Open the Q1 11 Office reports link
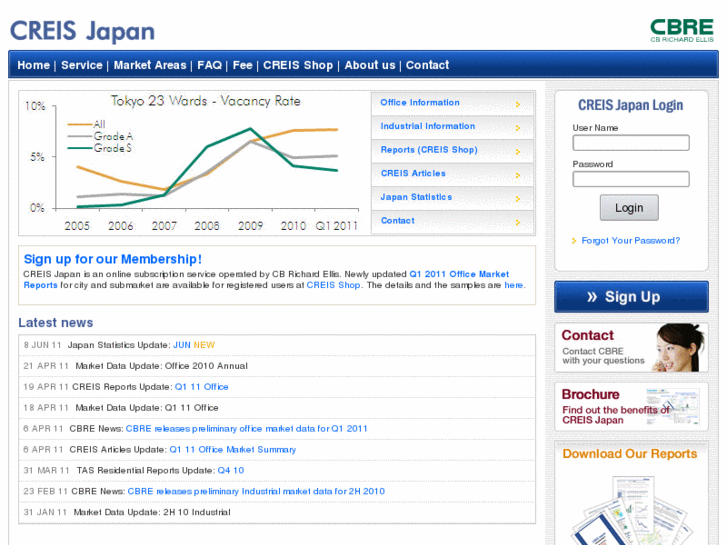The image size is (727, 545). click(201, 387)
